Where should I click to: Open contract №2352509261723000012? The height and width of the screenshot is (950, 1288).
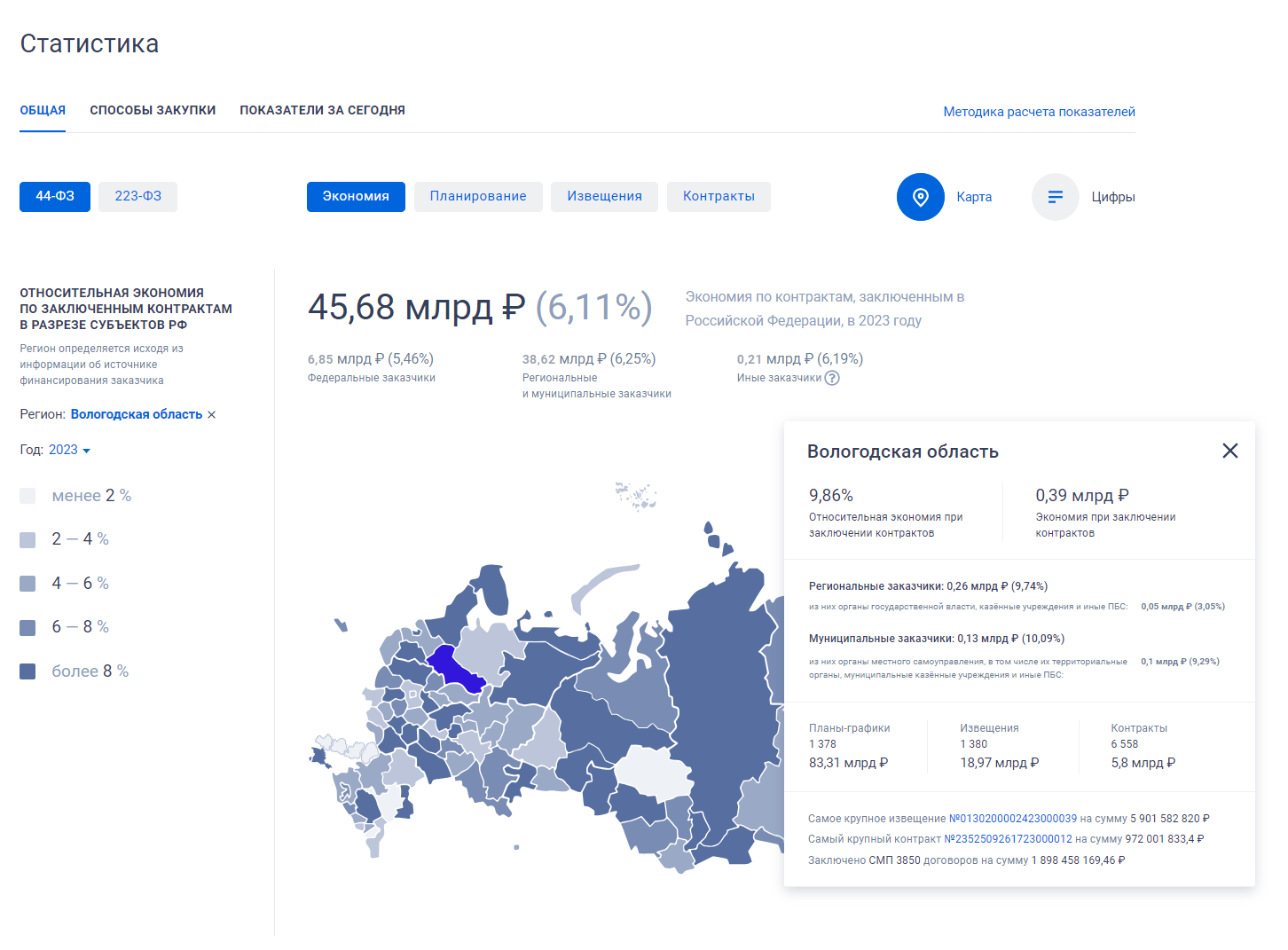coord(1009,839)
